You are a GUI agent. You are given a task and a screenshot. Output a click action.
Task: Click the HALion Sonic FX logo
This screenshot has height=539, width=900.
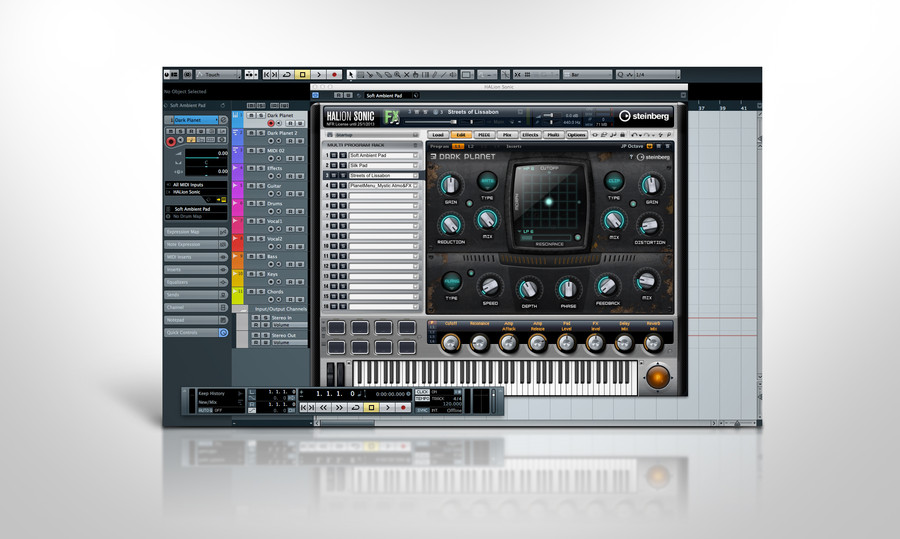tap(391, 117)
